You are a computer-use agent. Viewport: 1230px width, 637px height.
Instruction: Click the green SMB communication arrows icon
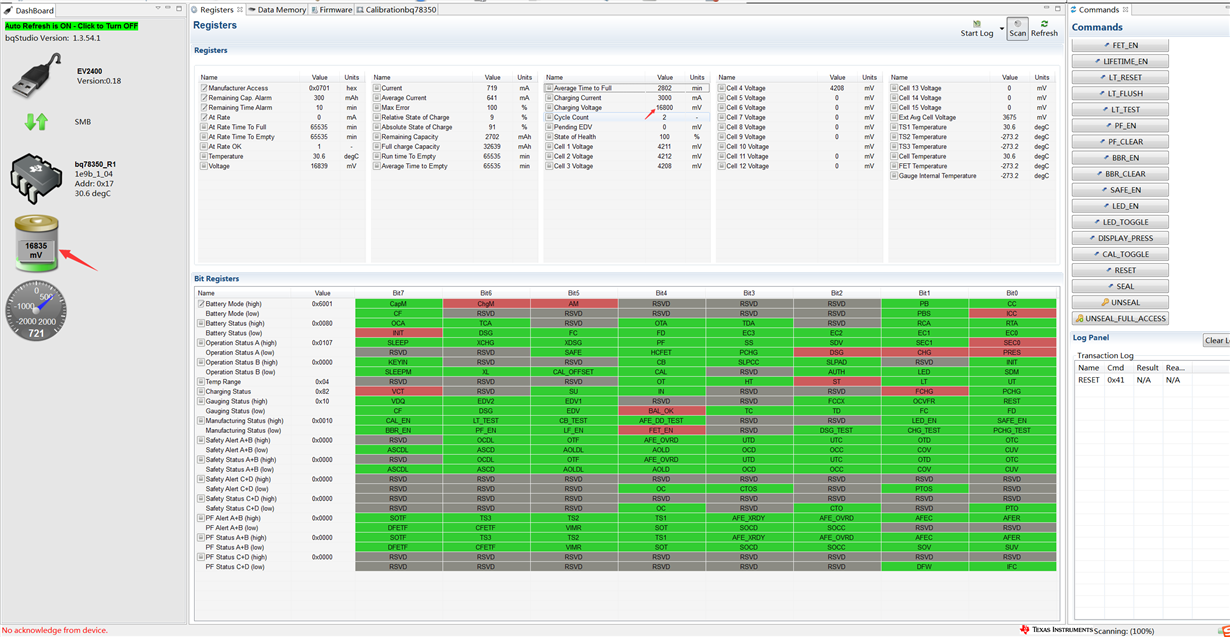pos(36,122)
